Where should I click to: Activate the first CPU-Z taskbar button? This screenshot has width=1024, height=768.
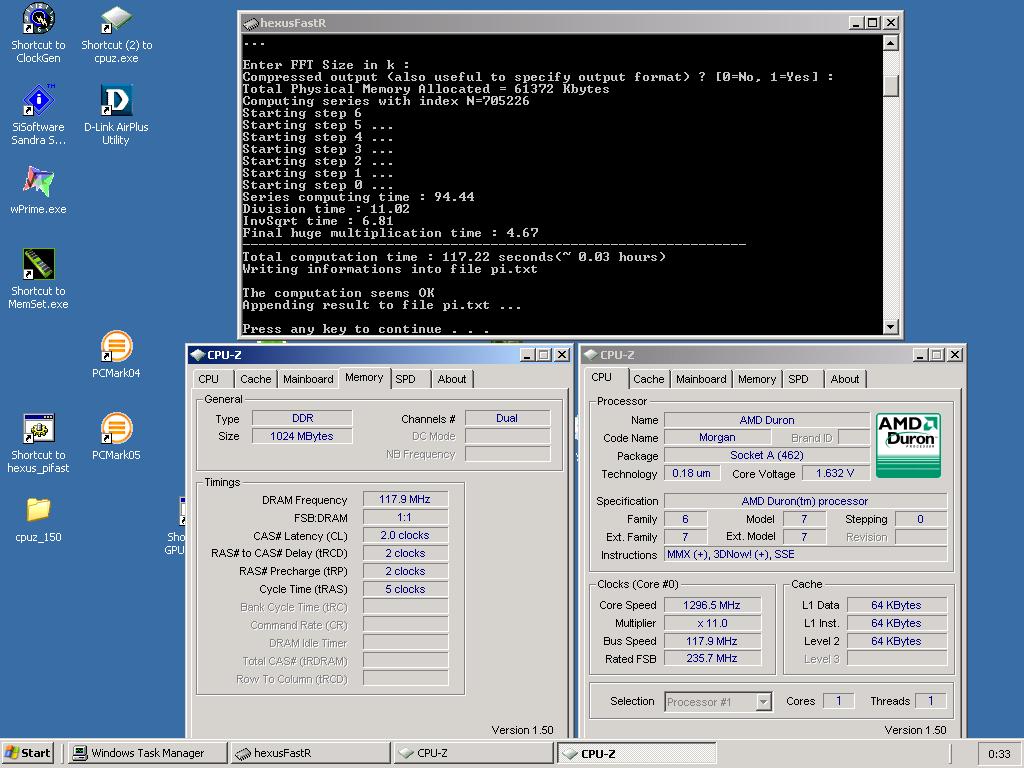[473, 753]
